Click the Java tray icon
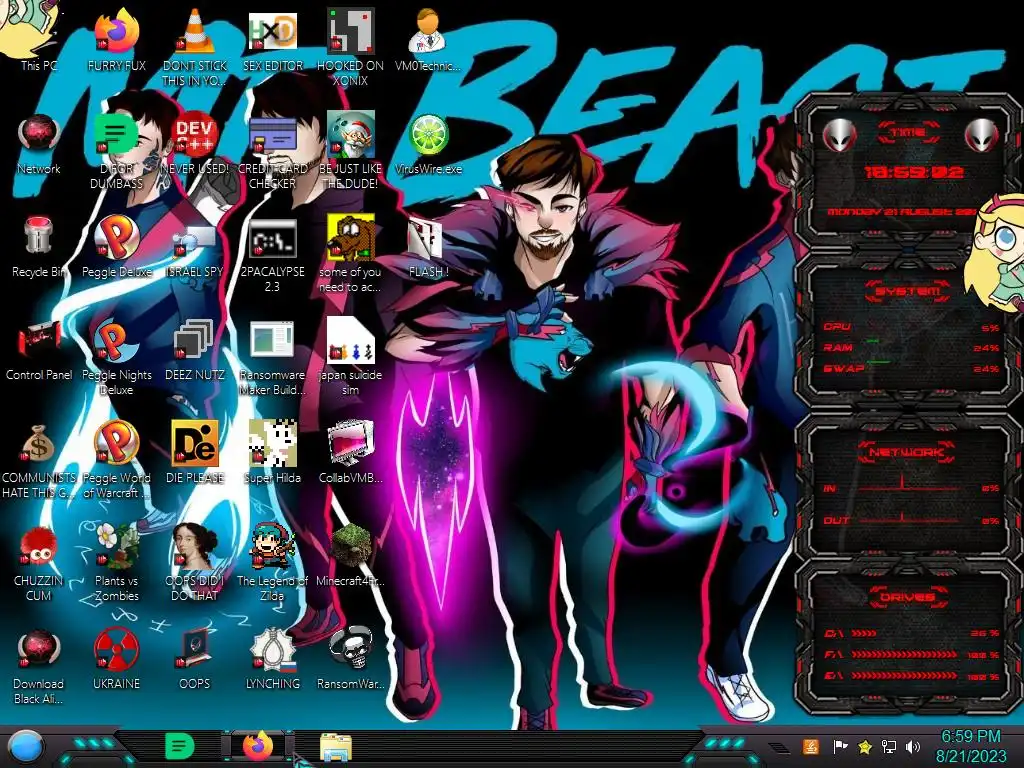 [811, 746]
